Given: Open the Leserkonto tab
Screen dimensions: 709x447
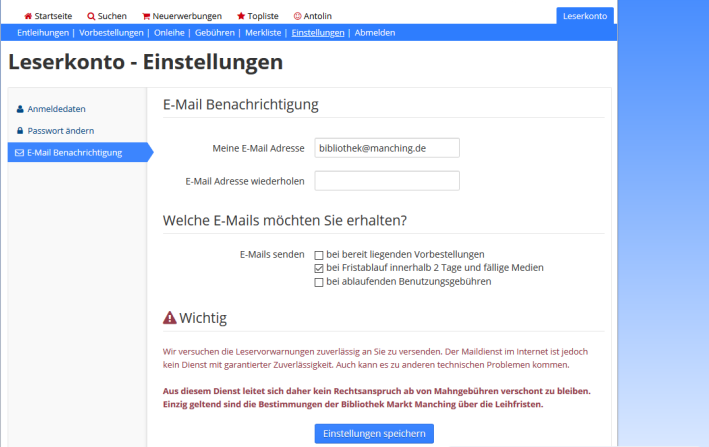Looking at the screenshot, I should [x=585, y=16].
